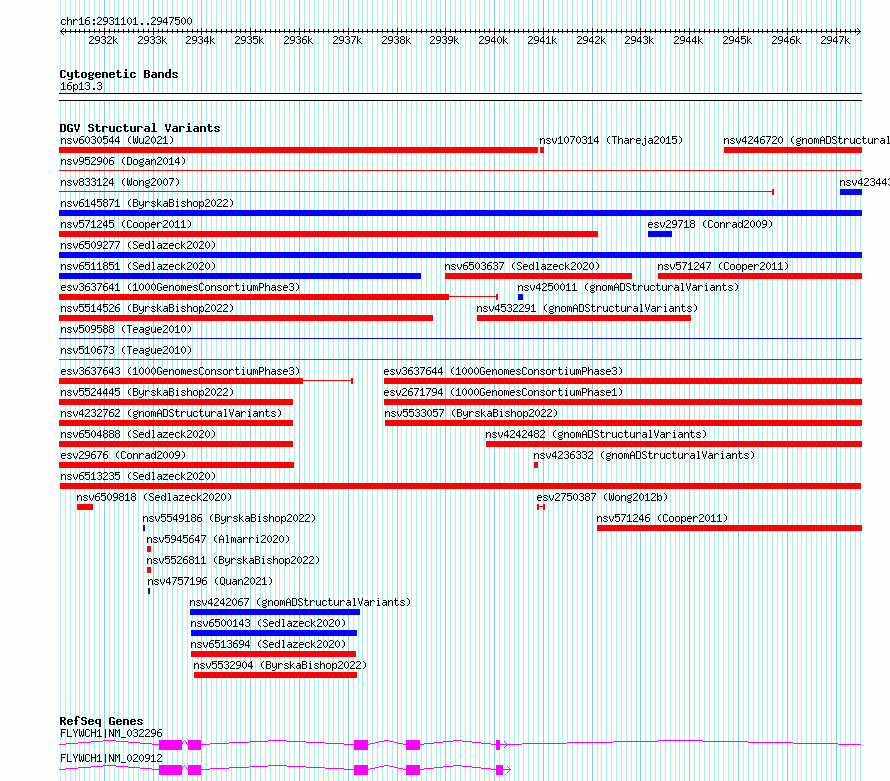This screenshot has height=781, width=890.
Task: Select esv3637643 (1000GenomesConsortiumPhase3) variant
Action: tap(180, 371)
